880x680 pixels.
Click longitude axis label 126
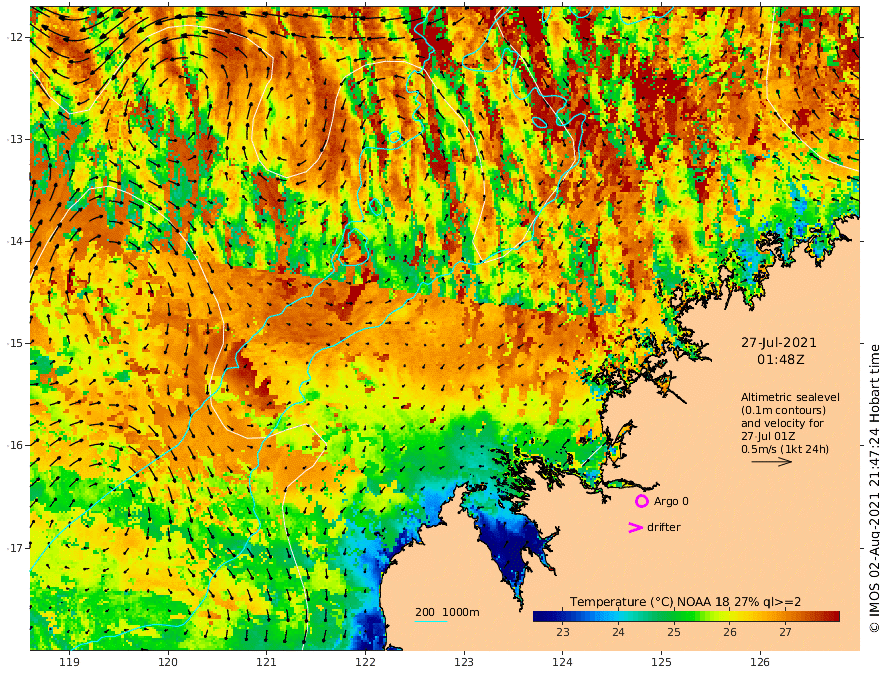coord(760,662)
